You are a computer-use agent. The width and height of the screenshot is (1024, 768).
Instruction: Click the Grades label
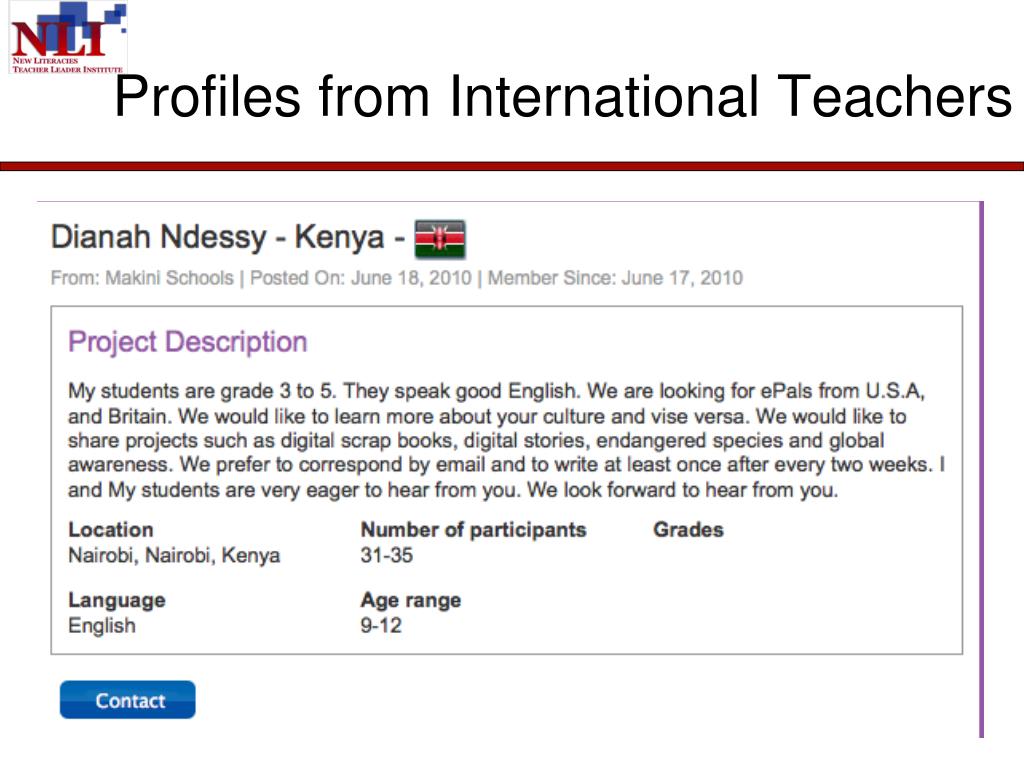point(688,530)
